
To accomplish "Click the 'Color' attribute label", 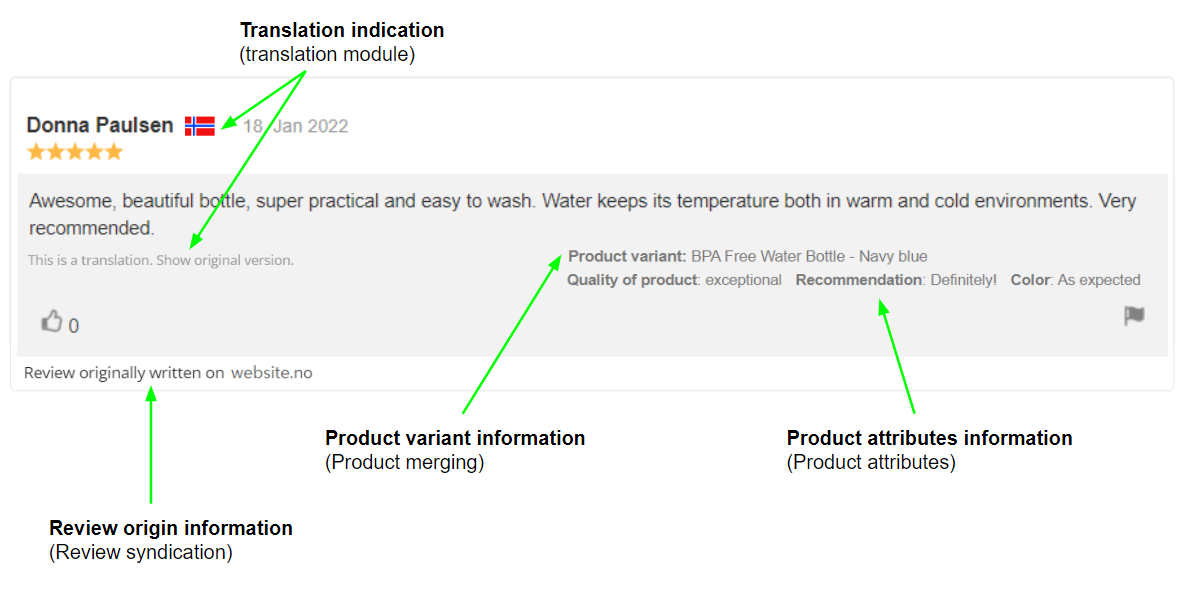I will pyautogui.click(x=1029, y=280).
